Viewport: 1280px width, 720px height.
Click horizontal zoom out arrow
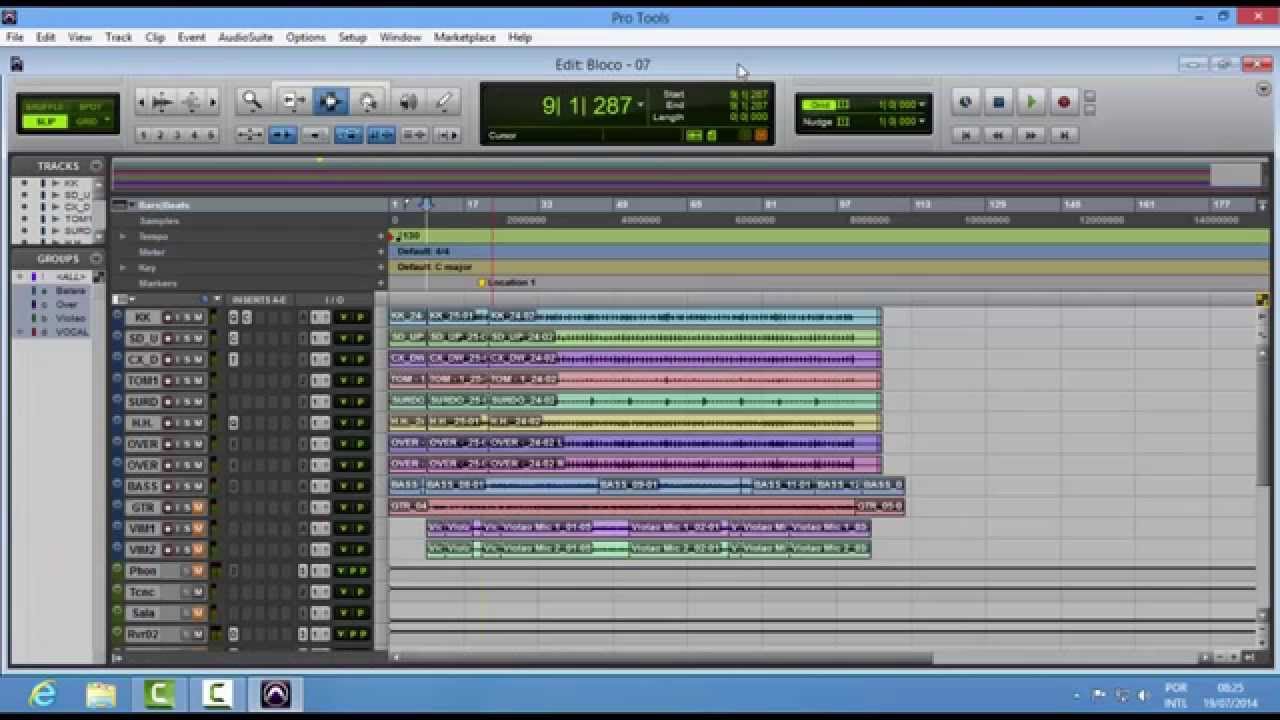point(141,101)
